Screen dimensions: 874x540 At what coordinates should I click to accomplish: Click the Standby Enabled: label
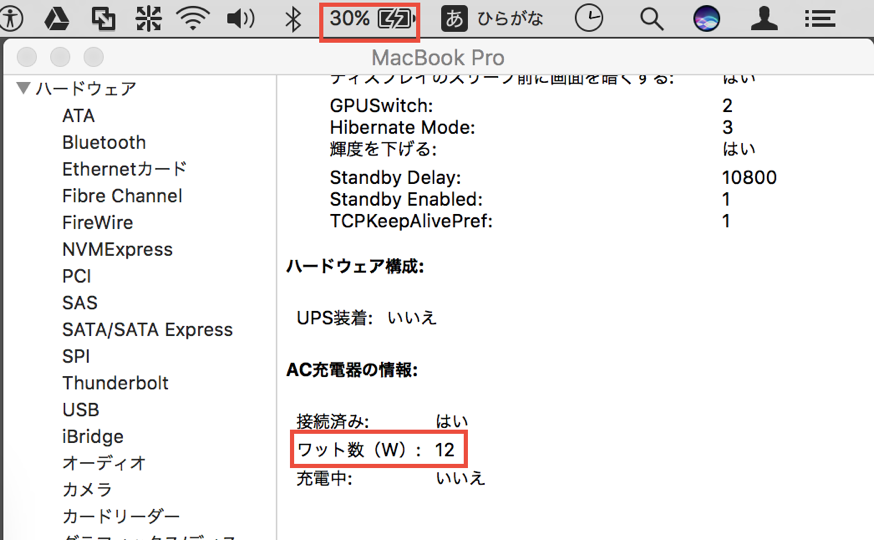406,199
